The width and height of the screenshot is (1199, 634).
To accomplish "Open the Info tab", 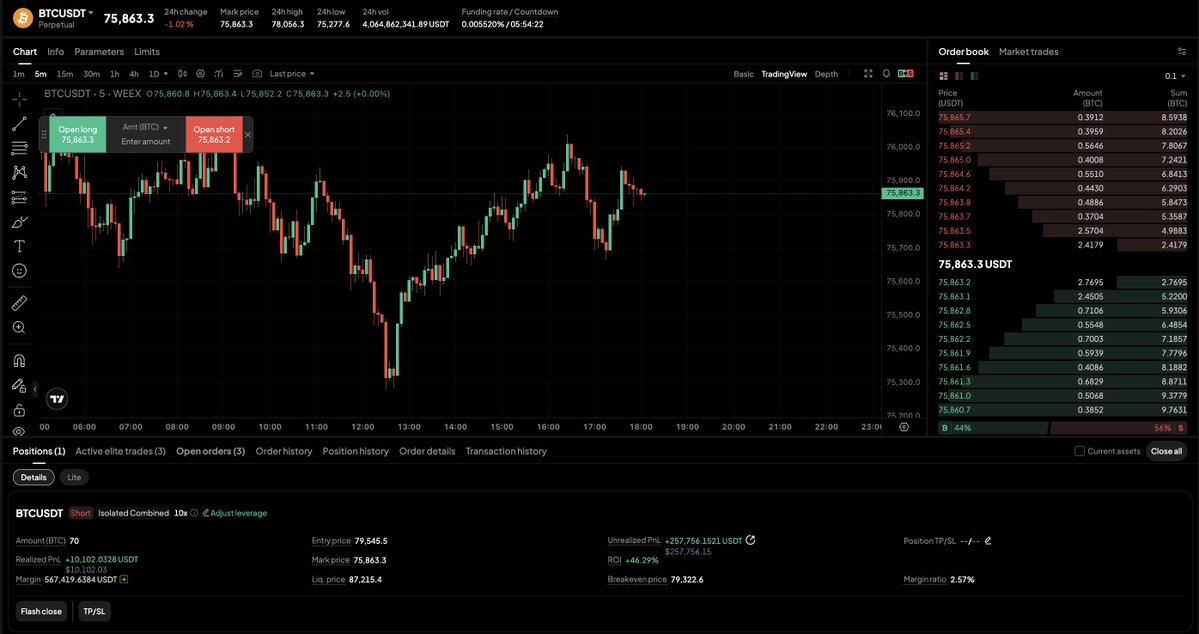I will pos(56,52).
